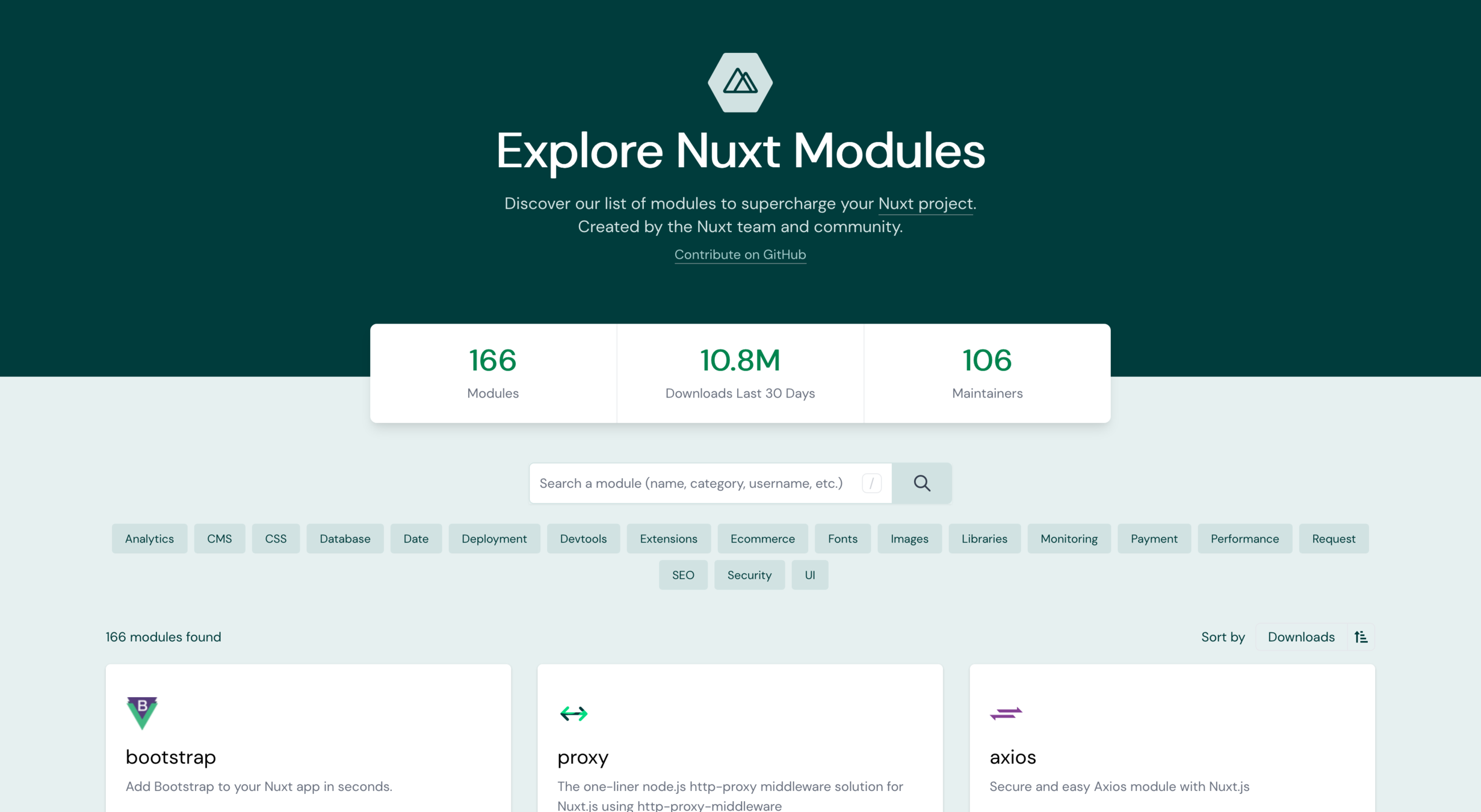Filter modules by Devtools category

[x=583, y=539]
